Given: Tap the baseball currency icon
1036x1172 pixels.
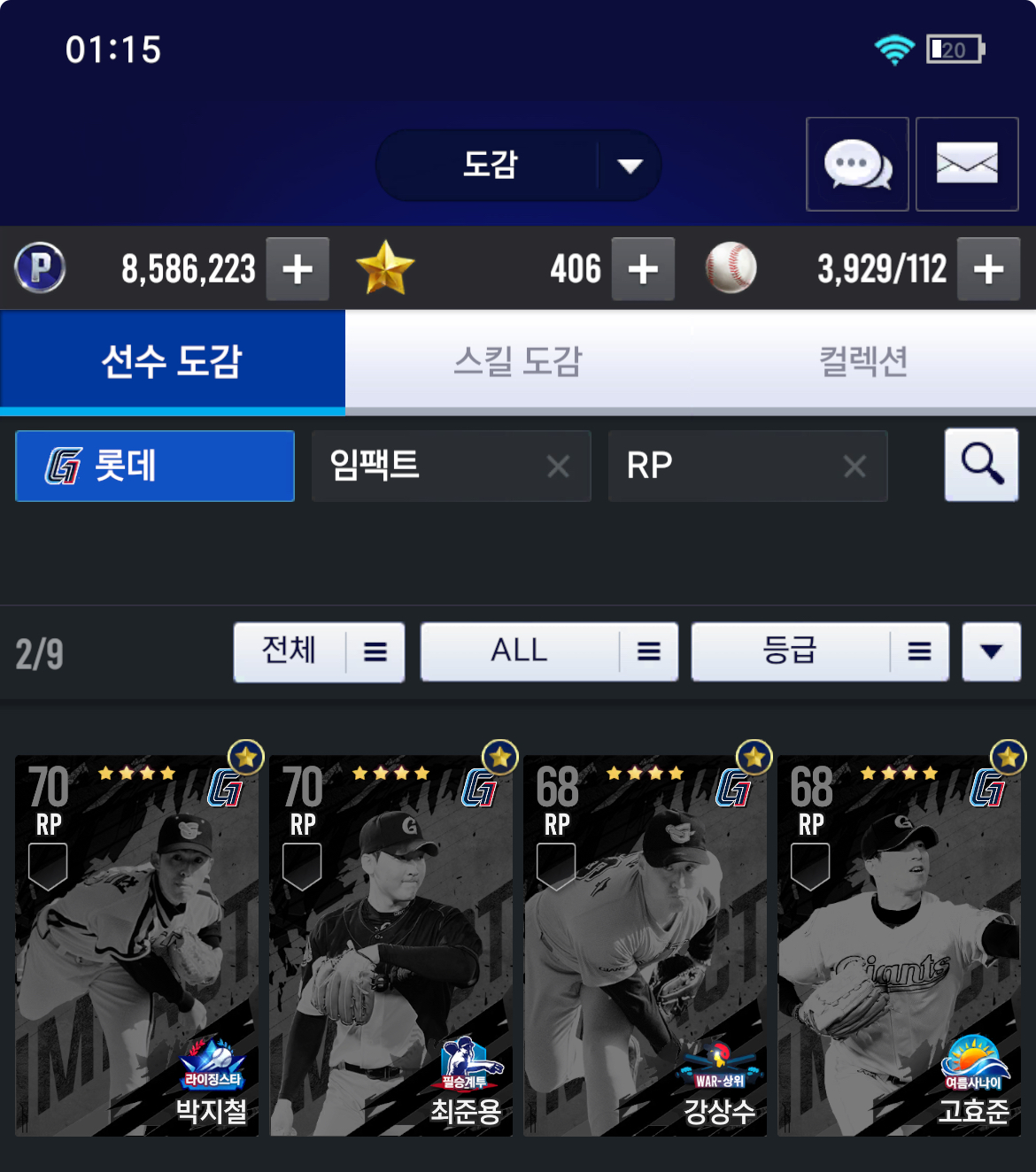Looking at the screenshot, I should pos(731,268).
